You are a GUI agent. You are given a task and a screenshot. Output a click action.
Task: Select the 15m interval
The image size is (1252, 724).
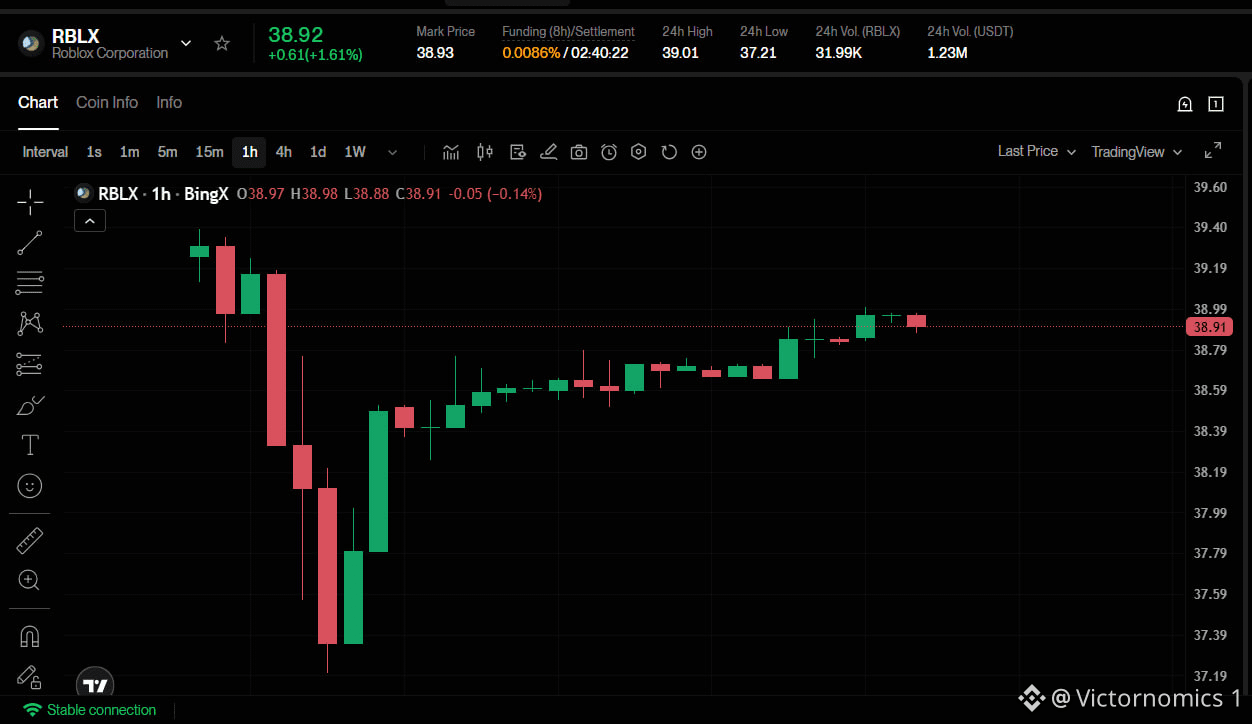point(209,152)
